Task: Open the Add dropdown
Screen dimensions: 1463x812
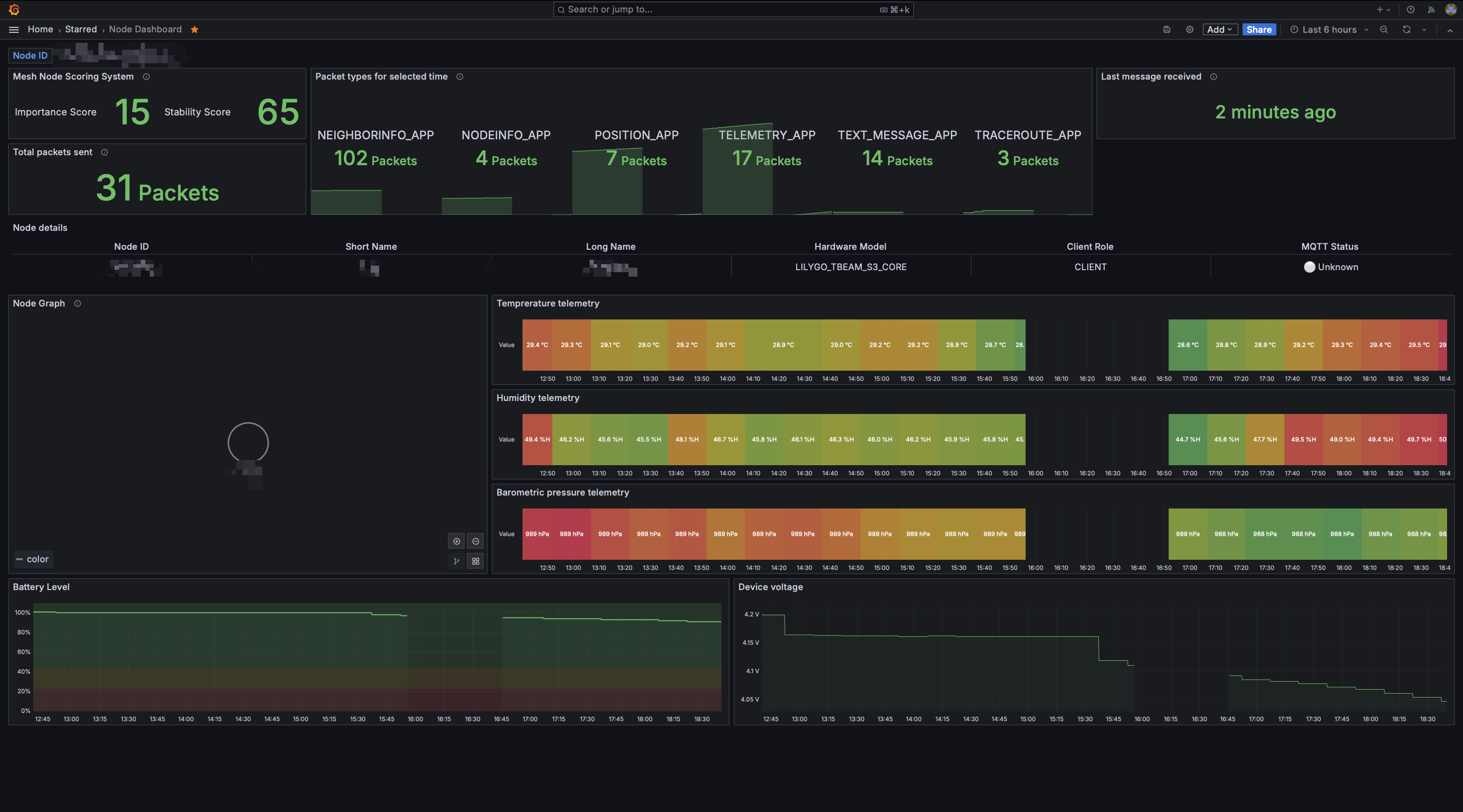Action: point(1219,29)
